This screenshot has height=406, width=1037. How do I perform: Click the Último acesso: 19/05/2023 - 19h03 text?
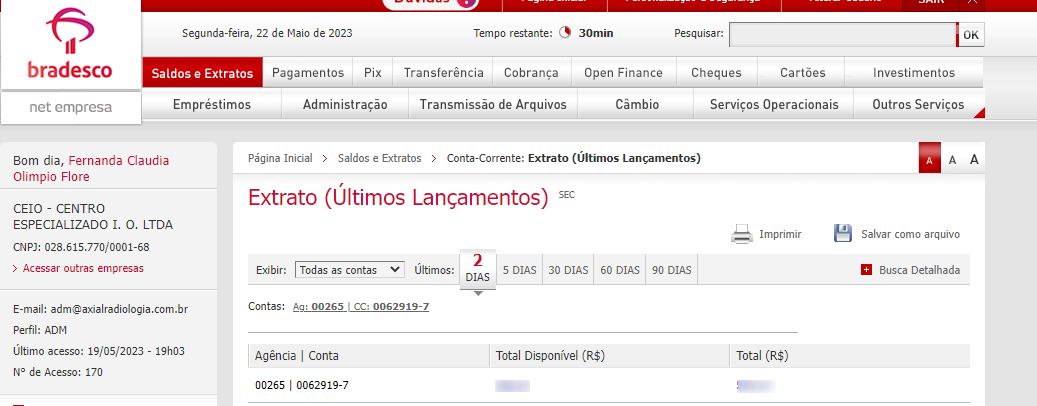(x=99, y=351)
